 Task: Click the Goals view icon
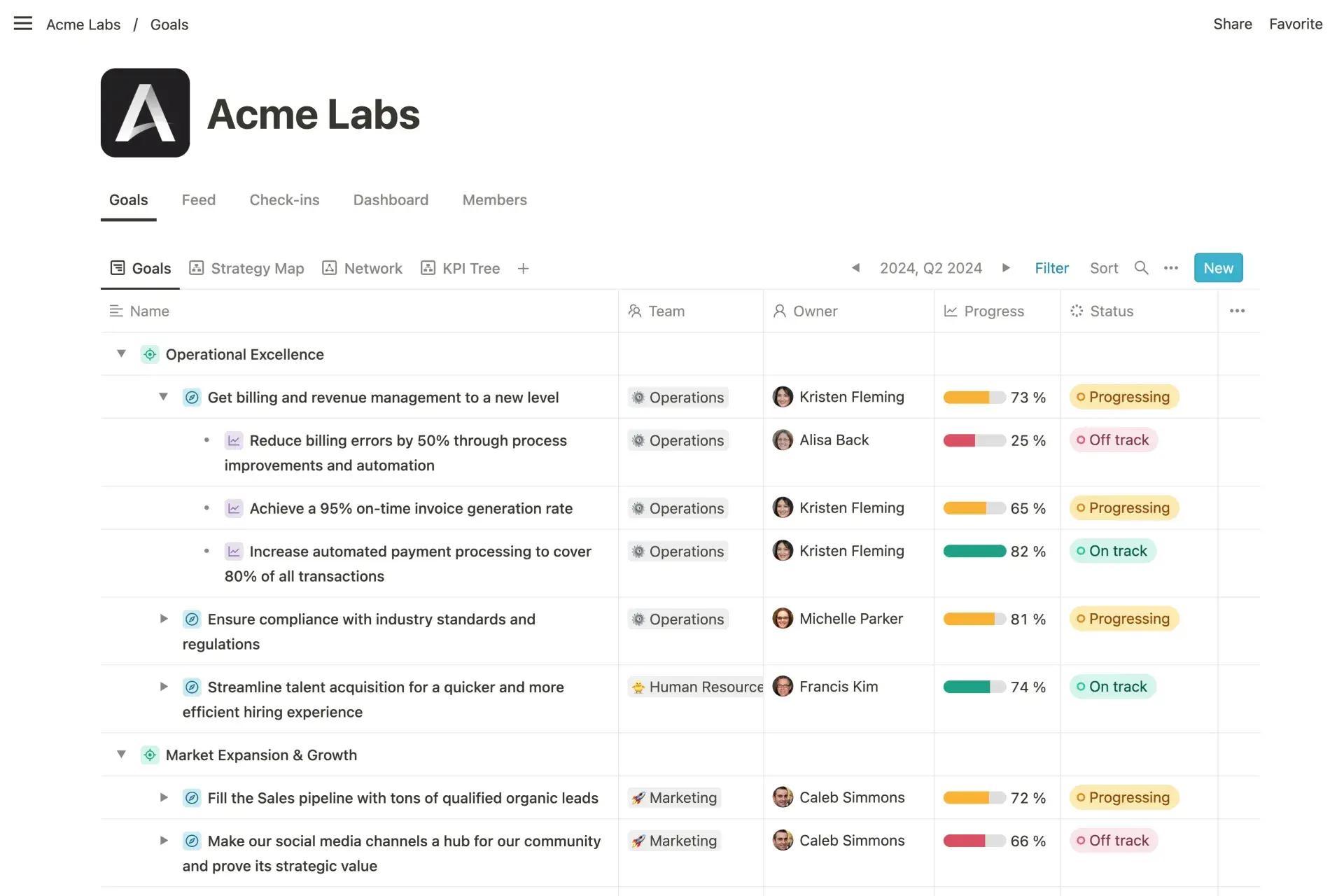(116, 267)
